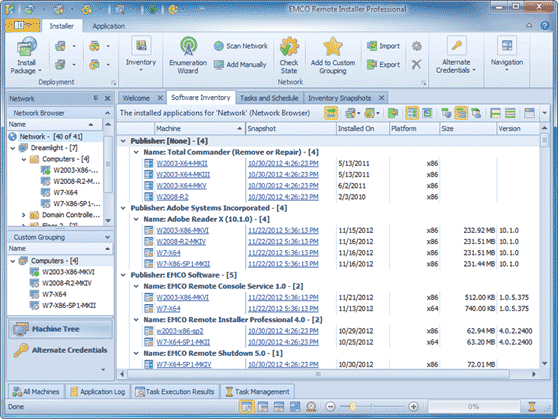This screenshot has width=558, height=419.
Task: Click the gear icon in Network group
Action: click(x=416, y=46)
